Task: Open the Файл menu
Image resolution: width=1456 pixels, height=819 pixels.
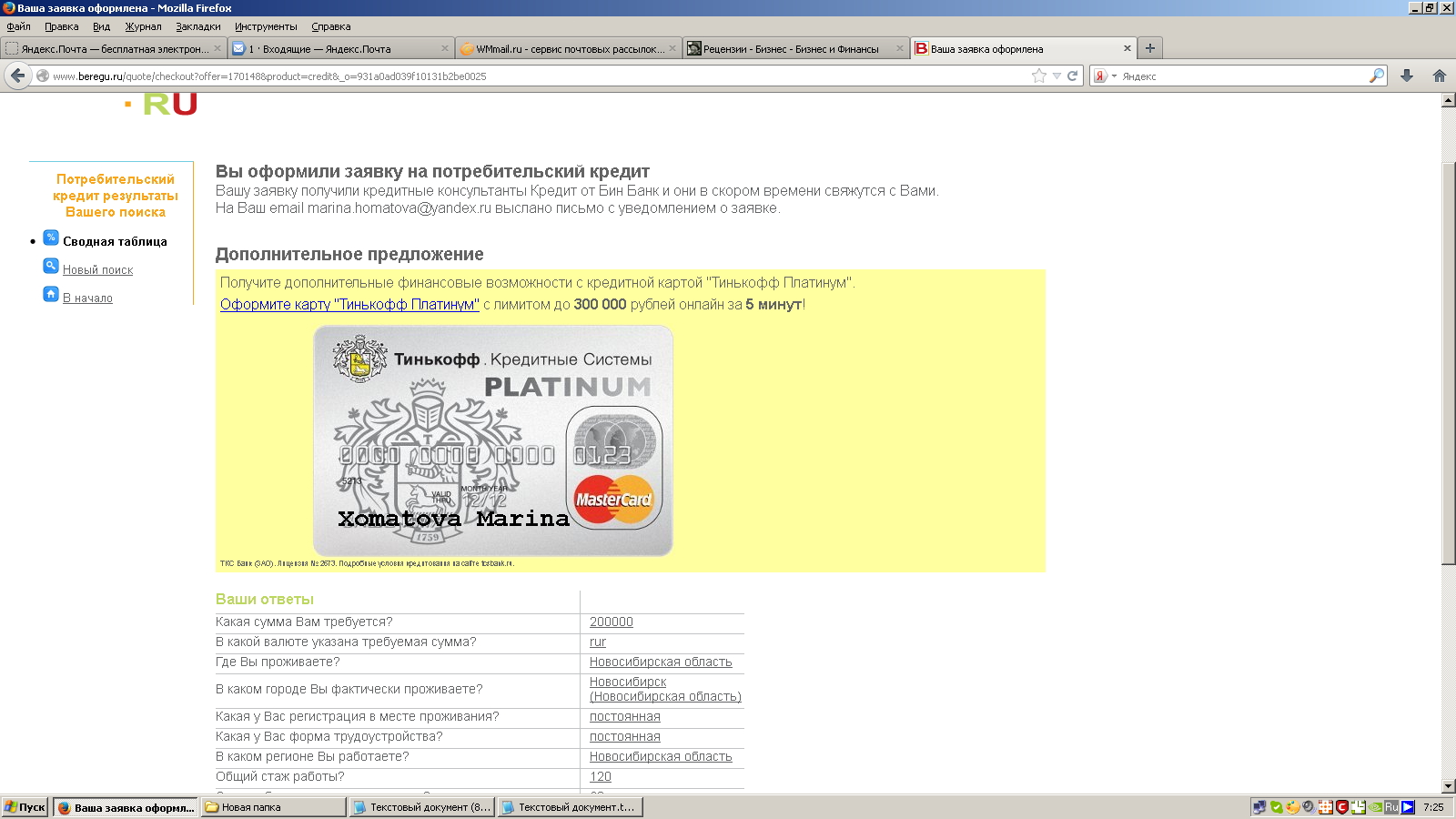Action: point(18,26)
